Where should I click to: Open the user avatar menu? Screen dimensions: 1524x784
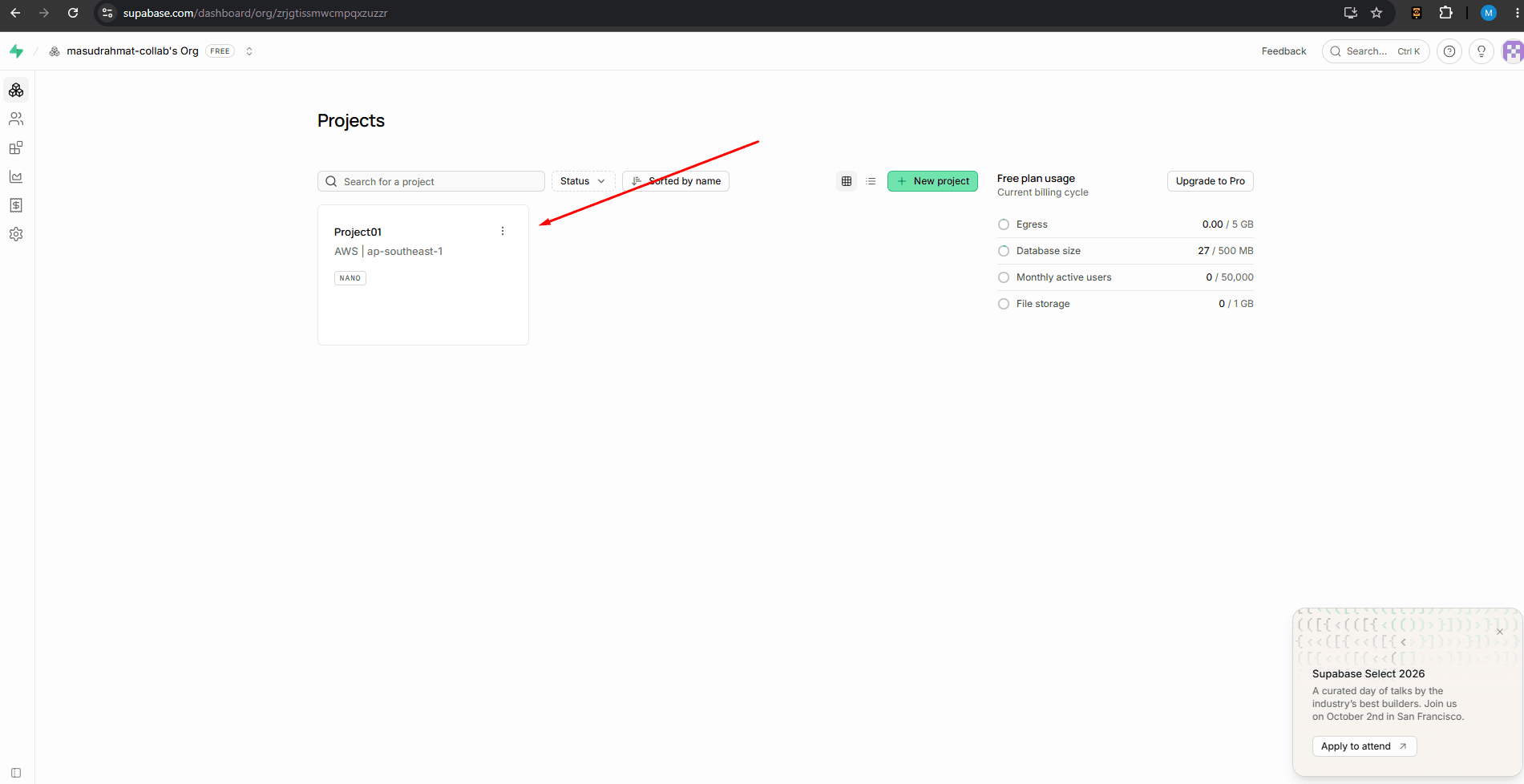(x=1513, y=51)
